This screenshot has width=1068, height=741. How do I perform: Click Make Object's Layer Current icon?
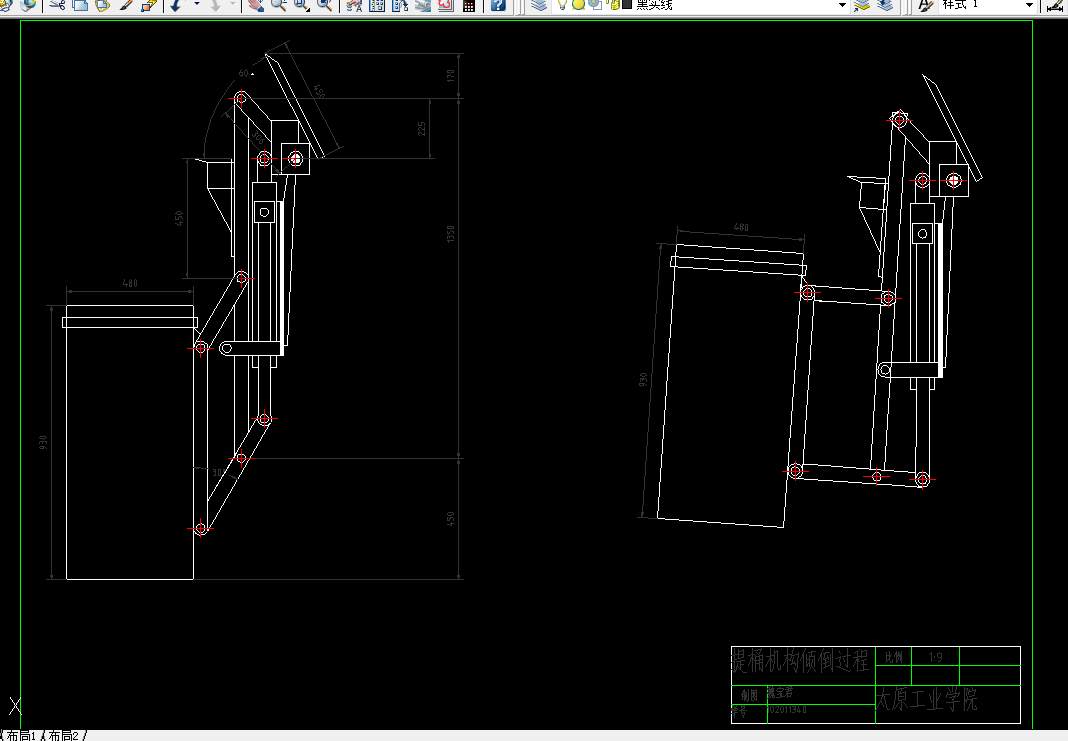click(x=862, y=5)
